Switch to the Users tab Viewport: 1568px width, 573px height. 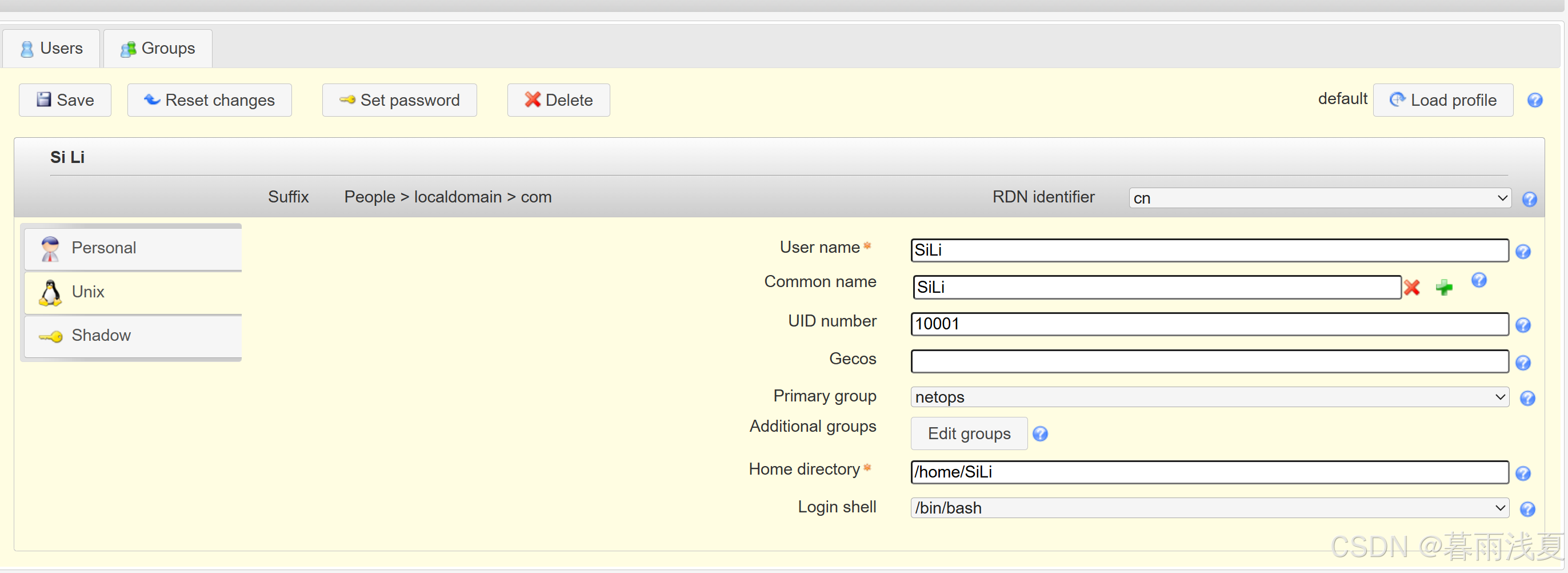click(51, 48)
